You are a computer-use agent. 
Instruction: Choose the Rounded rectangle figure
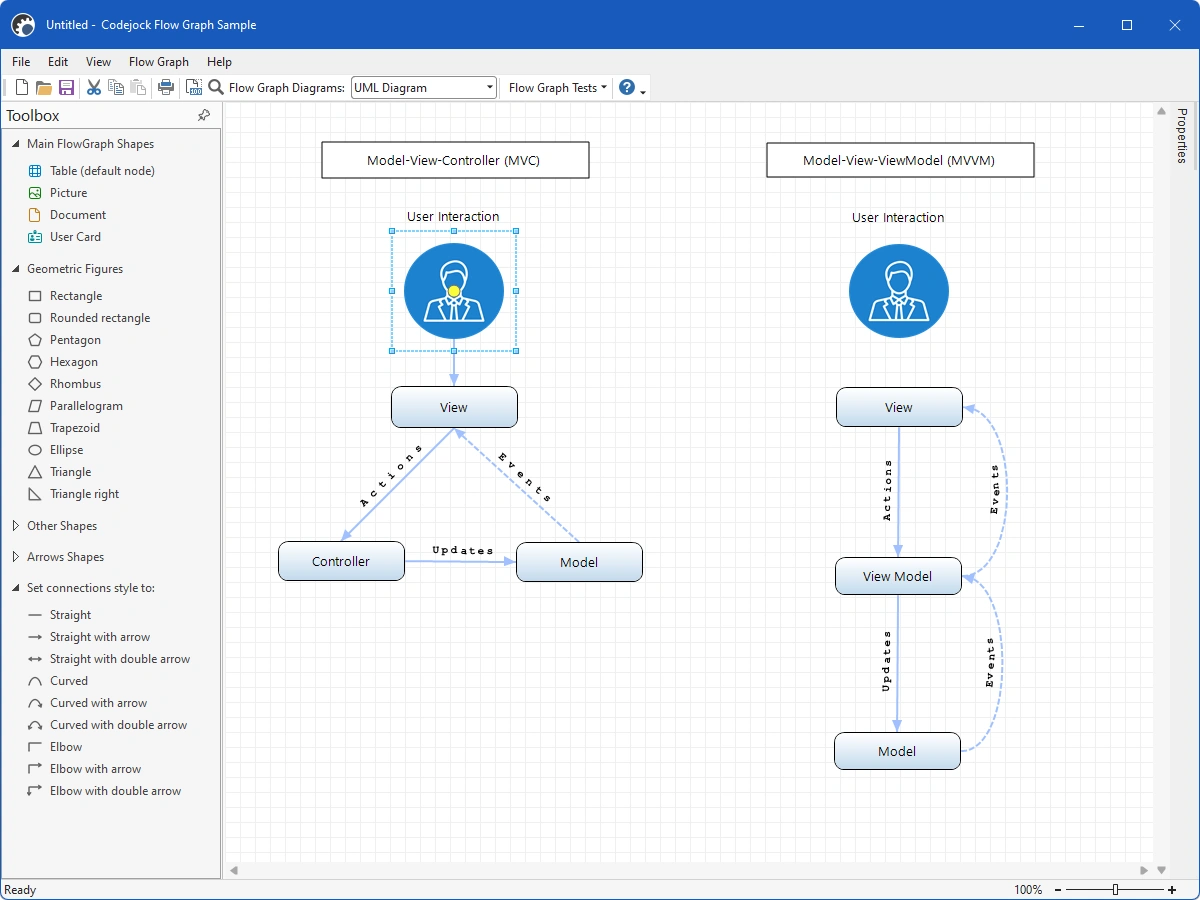100,318
